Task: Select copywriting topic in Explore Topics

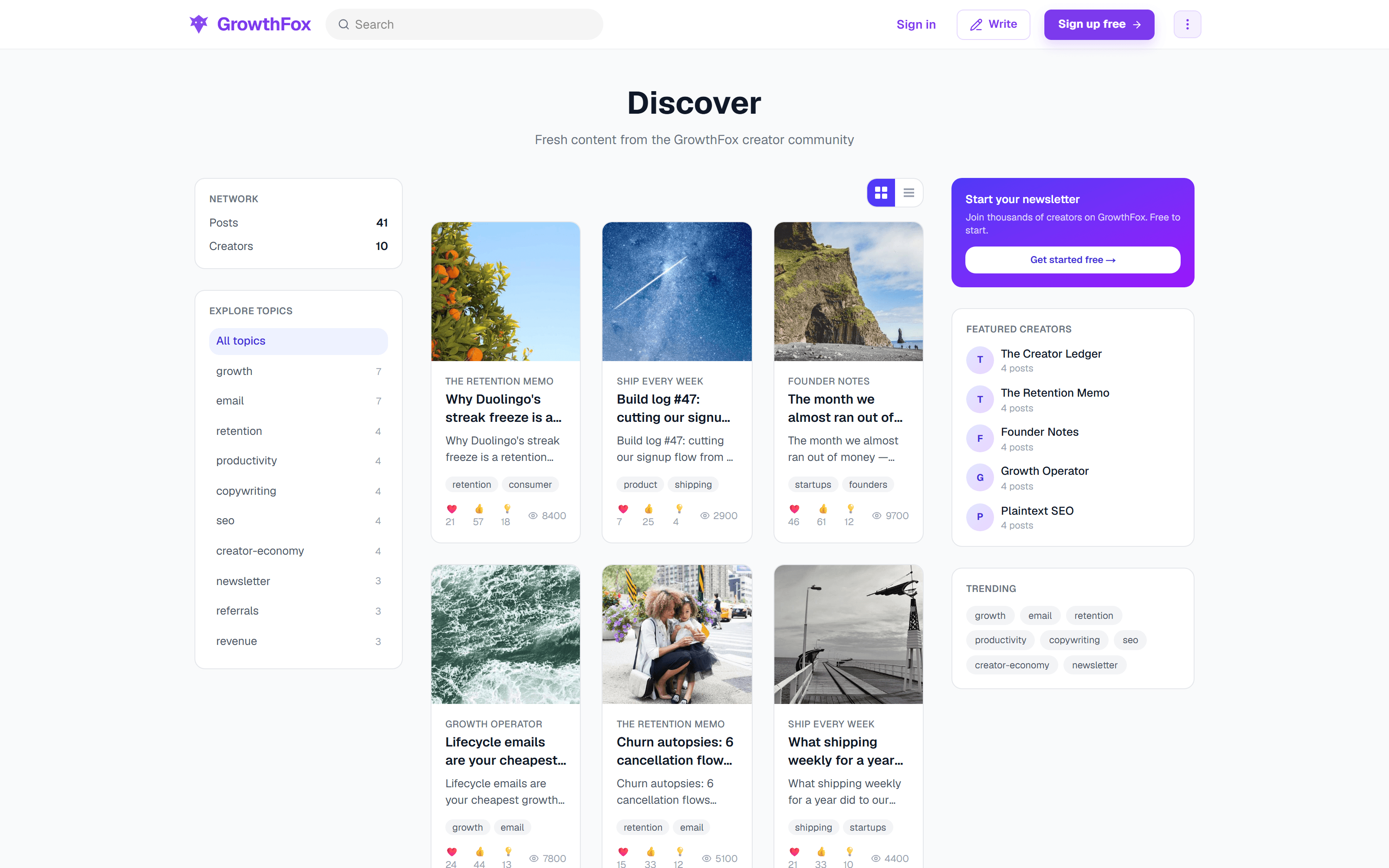Action: tap(299, 491)
